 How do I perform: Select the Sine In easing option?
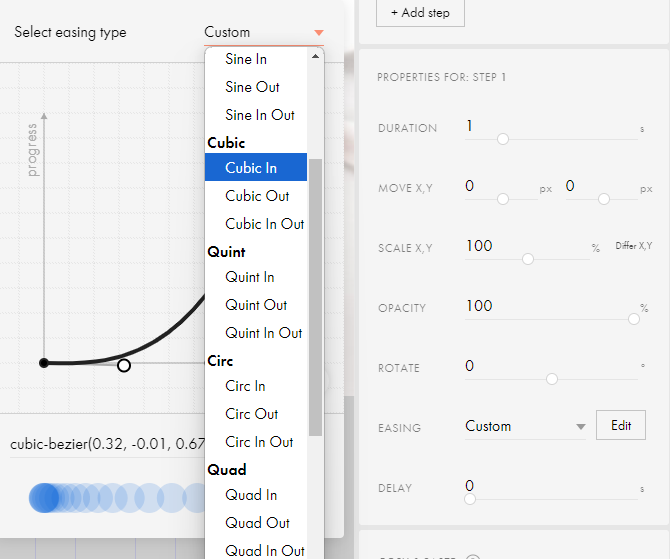pyautogui.click(x=256, y=59)
